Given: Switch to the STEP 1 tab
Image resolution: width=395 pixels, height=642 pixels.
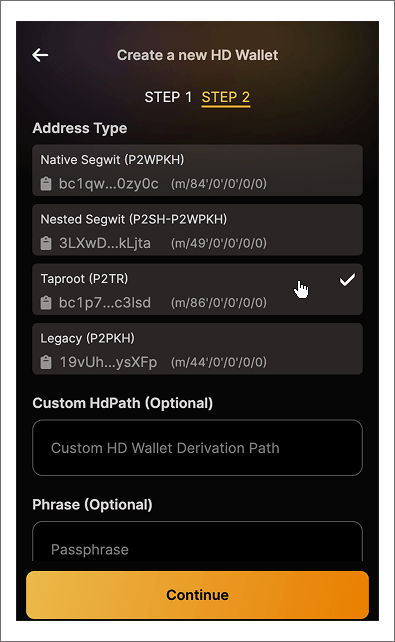Looking at the screenshot, I should coord(168,97).
